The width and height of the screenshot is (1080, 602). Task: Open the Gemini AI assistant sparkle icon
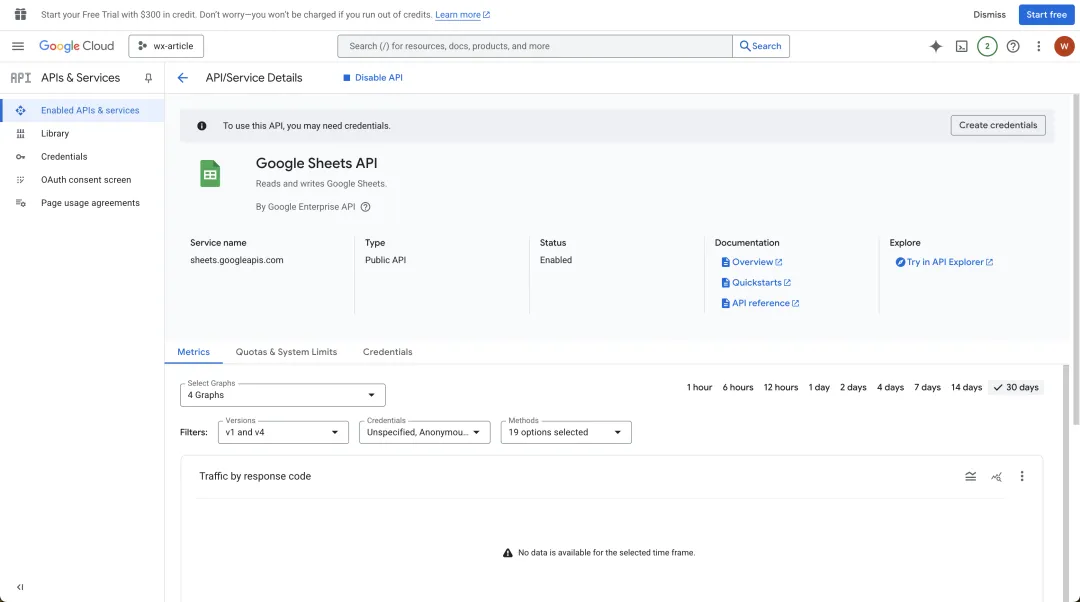935,46
